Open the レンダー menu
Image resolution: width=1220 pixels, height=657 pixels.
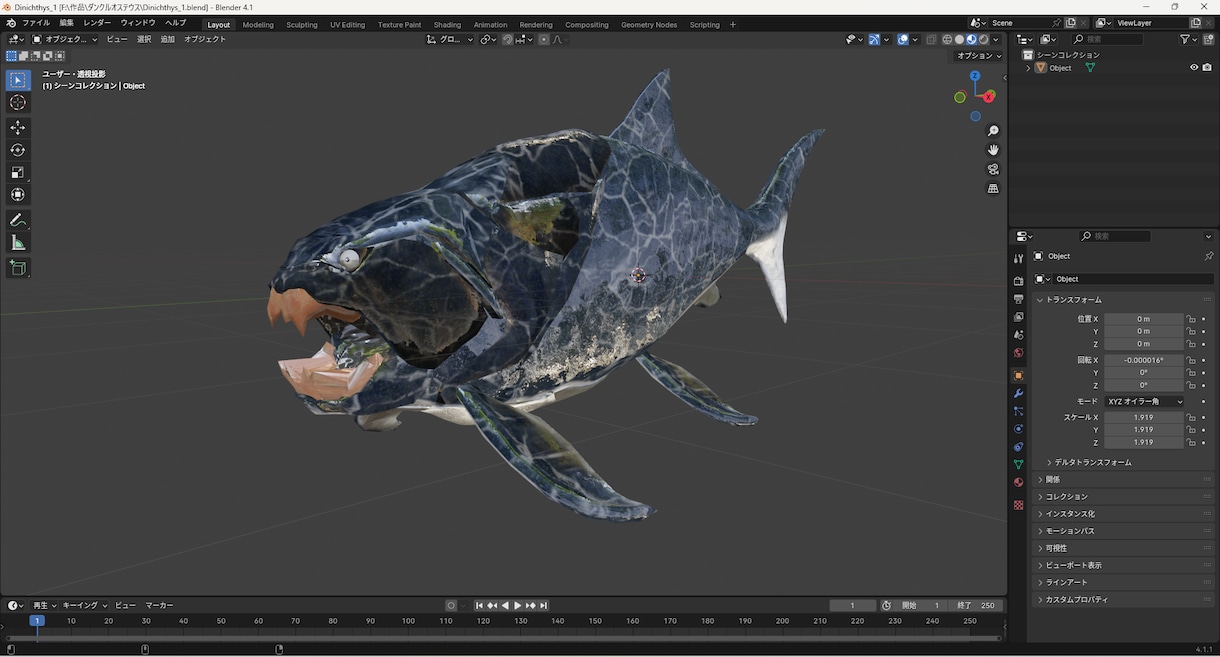click(x=97, y=23)
